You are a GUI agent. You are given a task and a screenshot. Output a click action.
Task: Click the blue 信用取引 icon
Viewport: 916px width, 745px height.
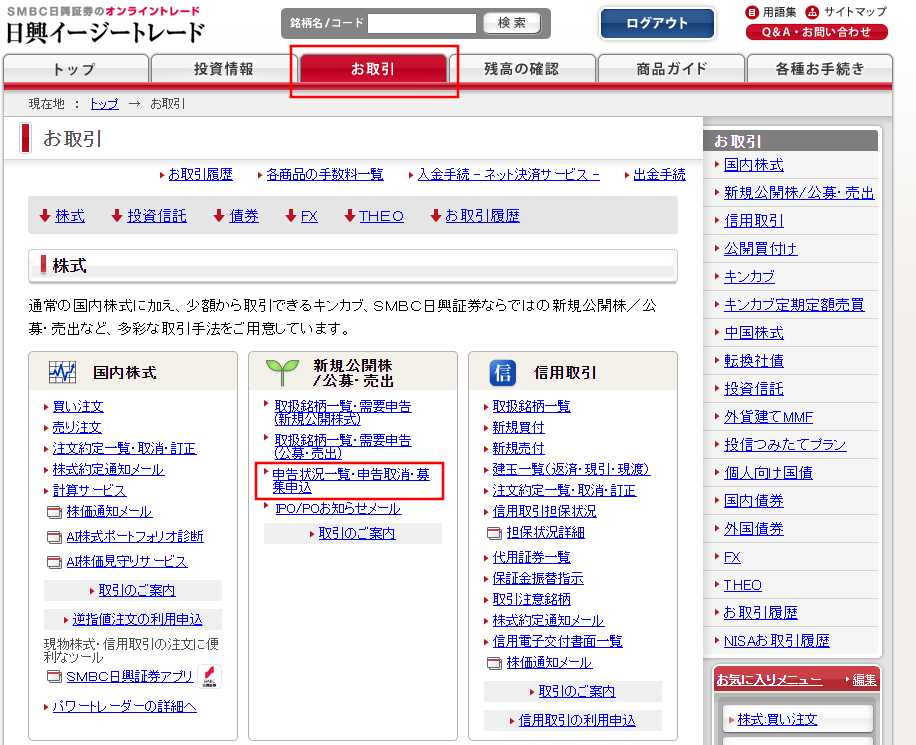tap(502, 373)
